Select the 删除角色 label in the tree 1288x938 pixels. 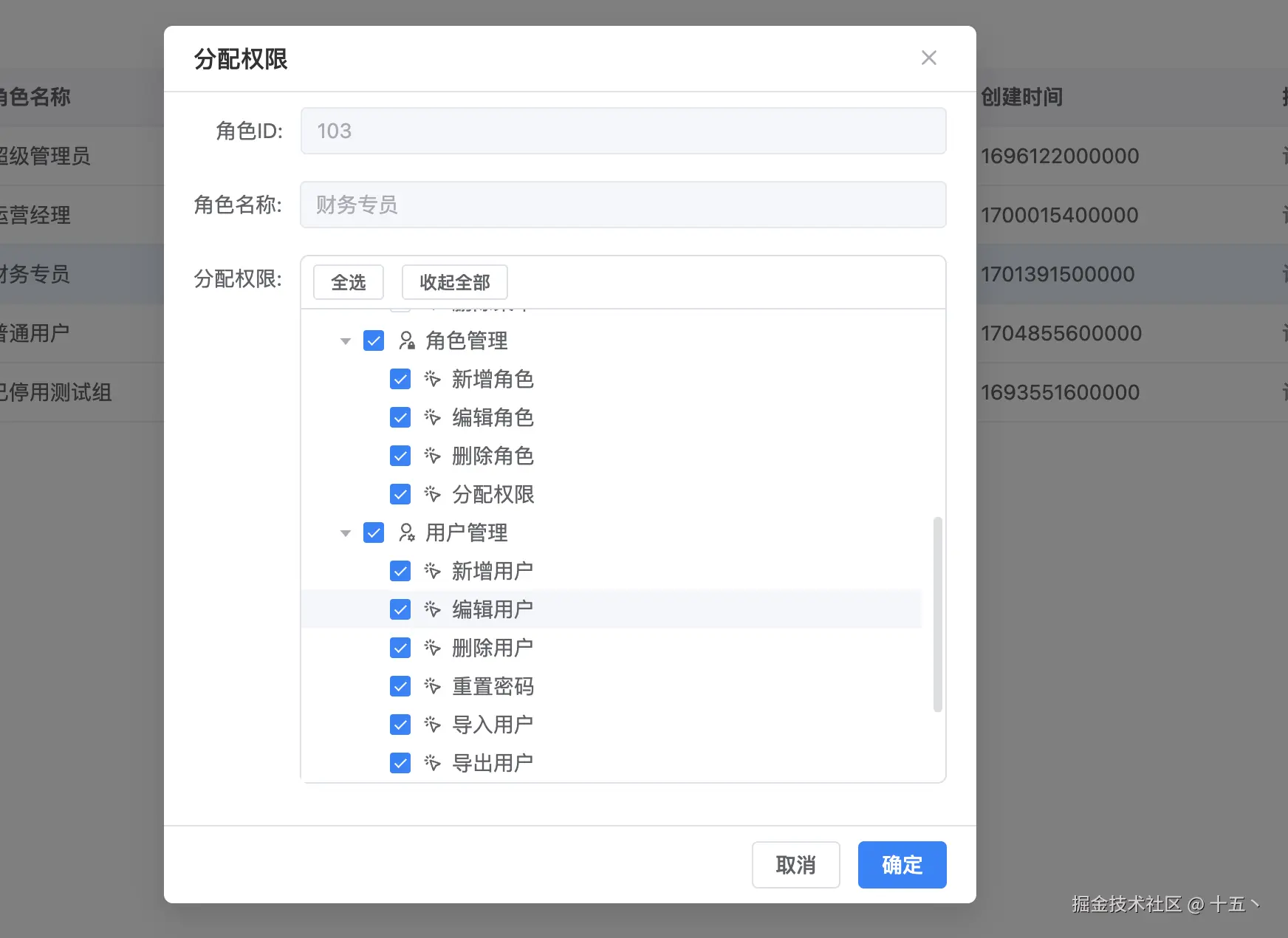493,456
